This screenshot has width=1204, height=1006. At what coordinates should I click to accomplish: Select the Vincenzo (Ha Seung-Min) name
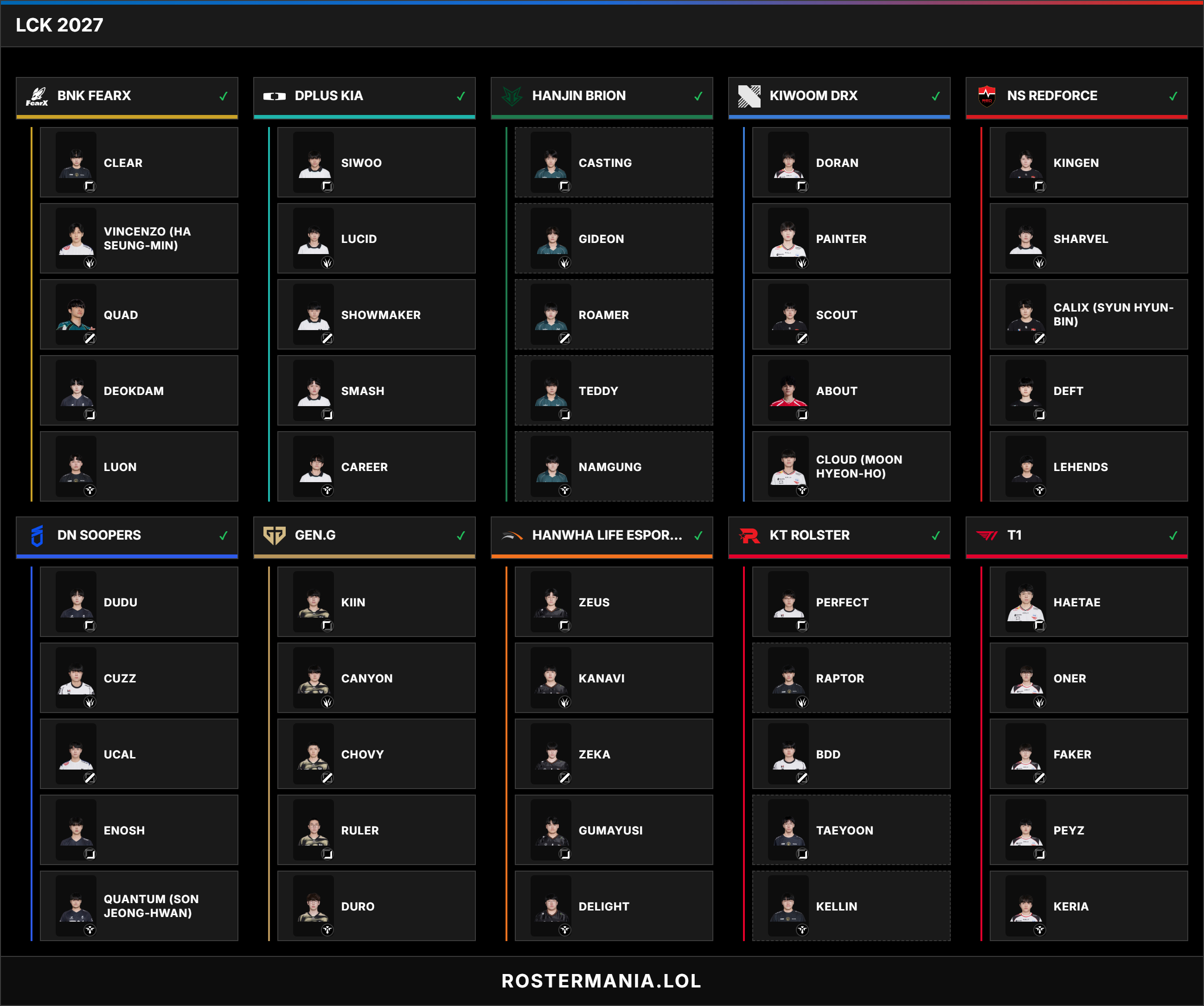[x=147, y=238]
